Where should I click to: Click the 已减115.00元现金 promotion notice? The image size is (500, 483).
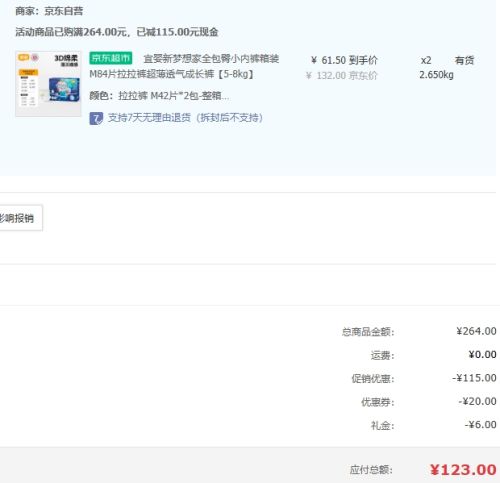(177, 32)
